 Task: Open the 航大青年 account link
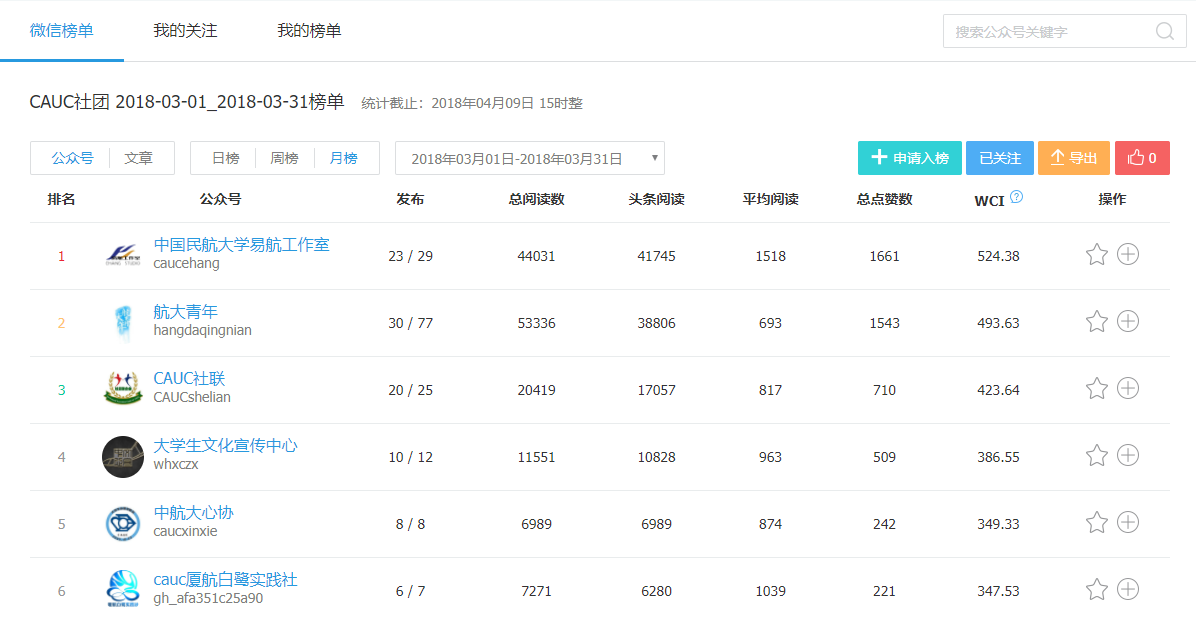pos(185,312)
